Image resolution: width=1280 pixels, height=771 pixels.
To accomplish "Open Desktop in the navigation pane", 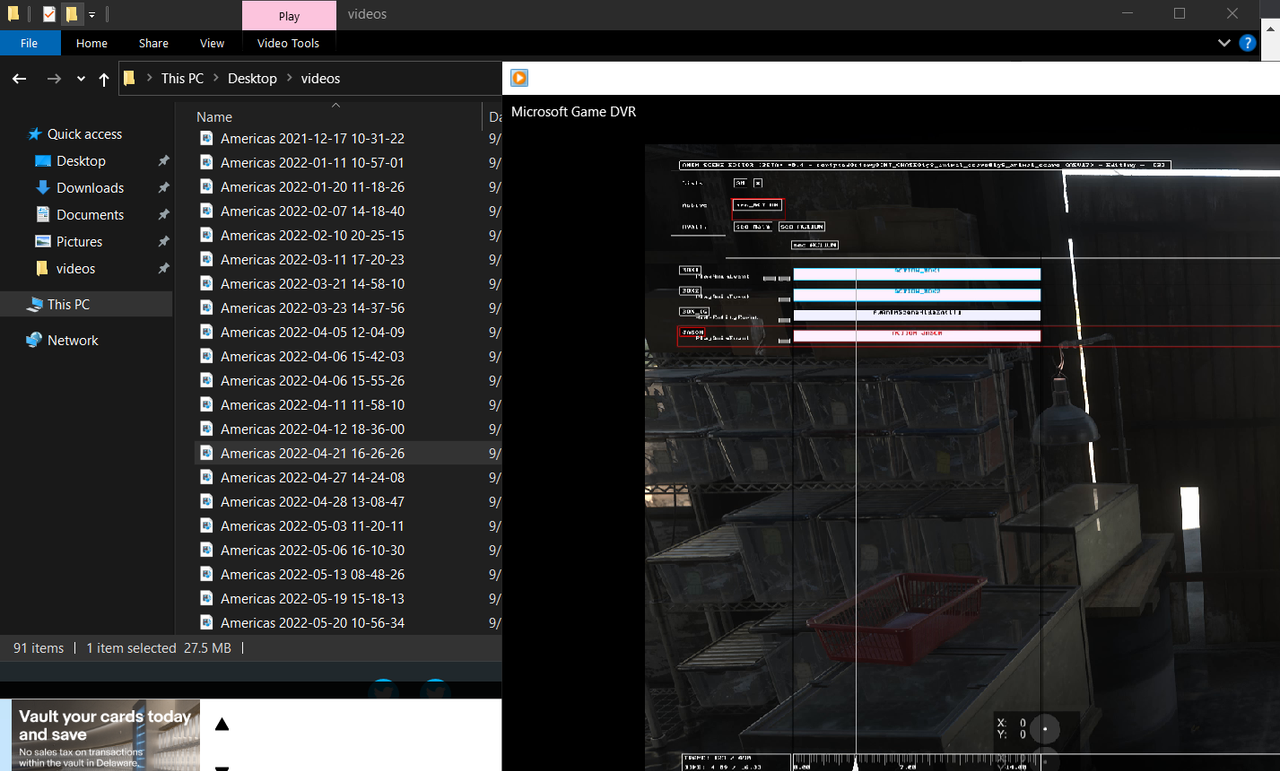I will [81, 161].
